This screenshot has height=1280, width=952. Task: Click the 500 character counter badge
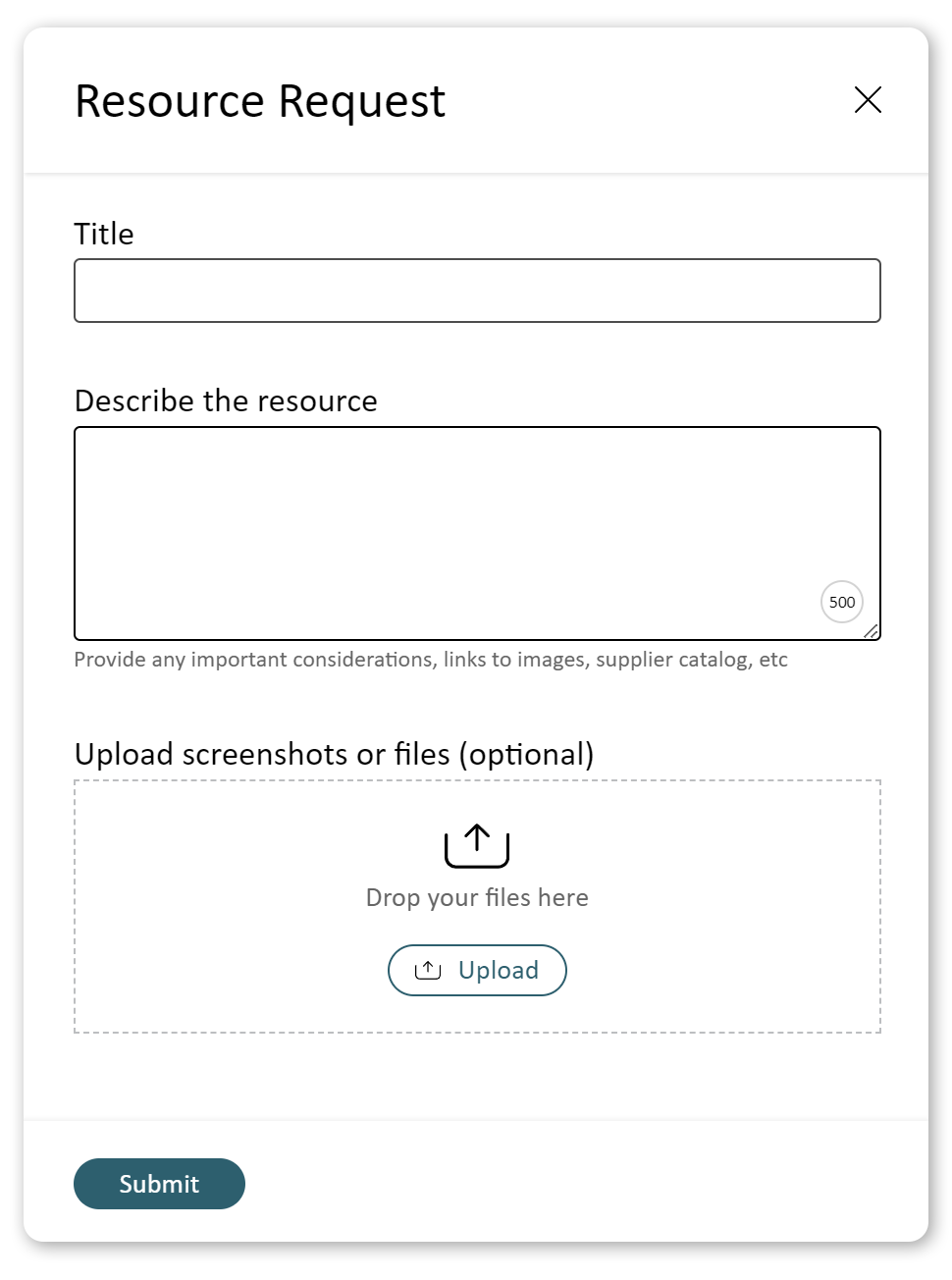[x=842, y=602]
